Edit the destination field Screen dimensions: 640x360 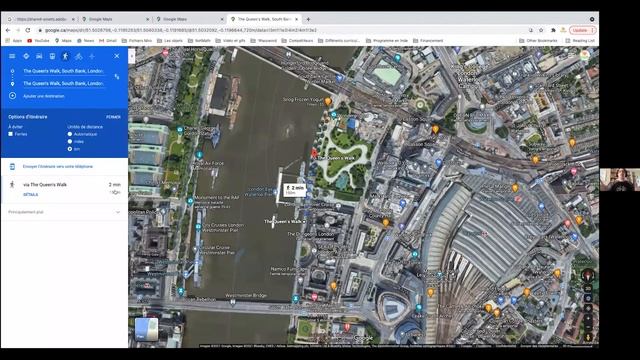63,83
